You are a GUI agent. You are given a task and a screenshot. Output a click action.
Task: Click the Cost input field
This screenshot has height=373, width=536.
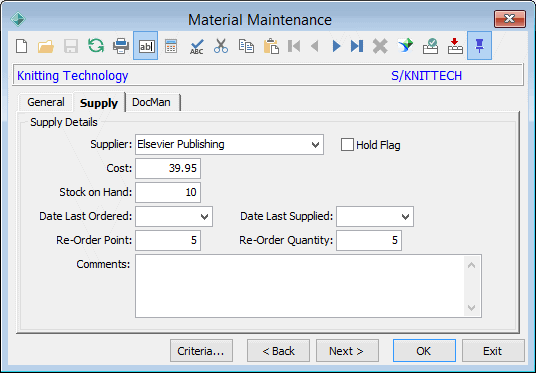pos(168,168)
